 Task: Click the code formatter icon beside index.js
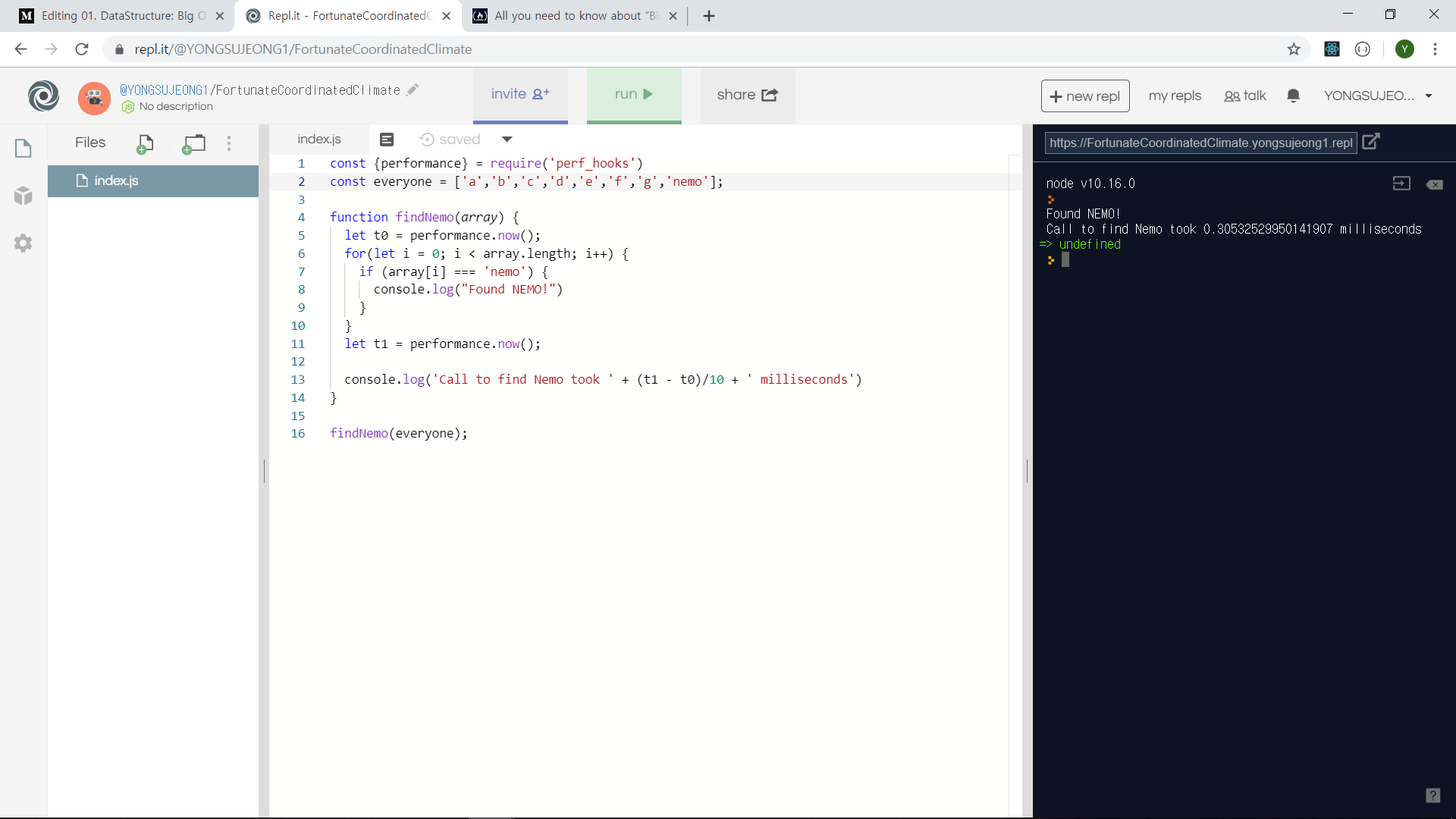pyautogui.click(x=387, y=140)
